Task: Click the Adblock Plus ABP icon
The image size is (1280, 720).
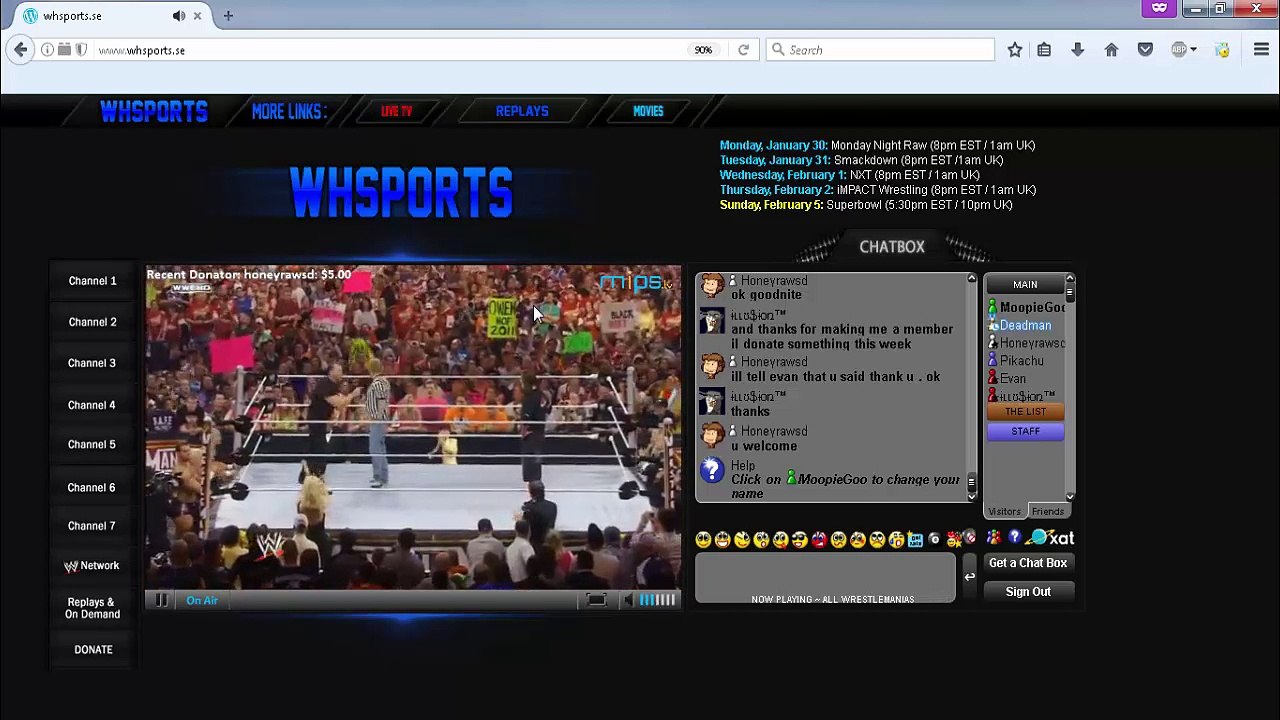Action: point(1179,50)
